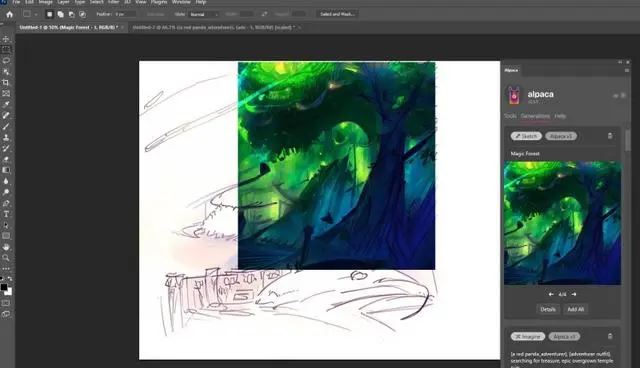Open the Edit Toolbar three-dots menu
Viewport: 640px width, 368px height.
tap(6, 269)
